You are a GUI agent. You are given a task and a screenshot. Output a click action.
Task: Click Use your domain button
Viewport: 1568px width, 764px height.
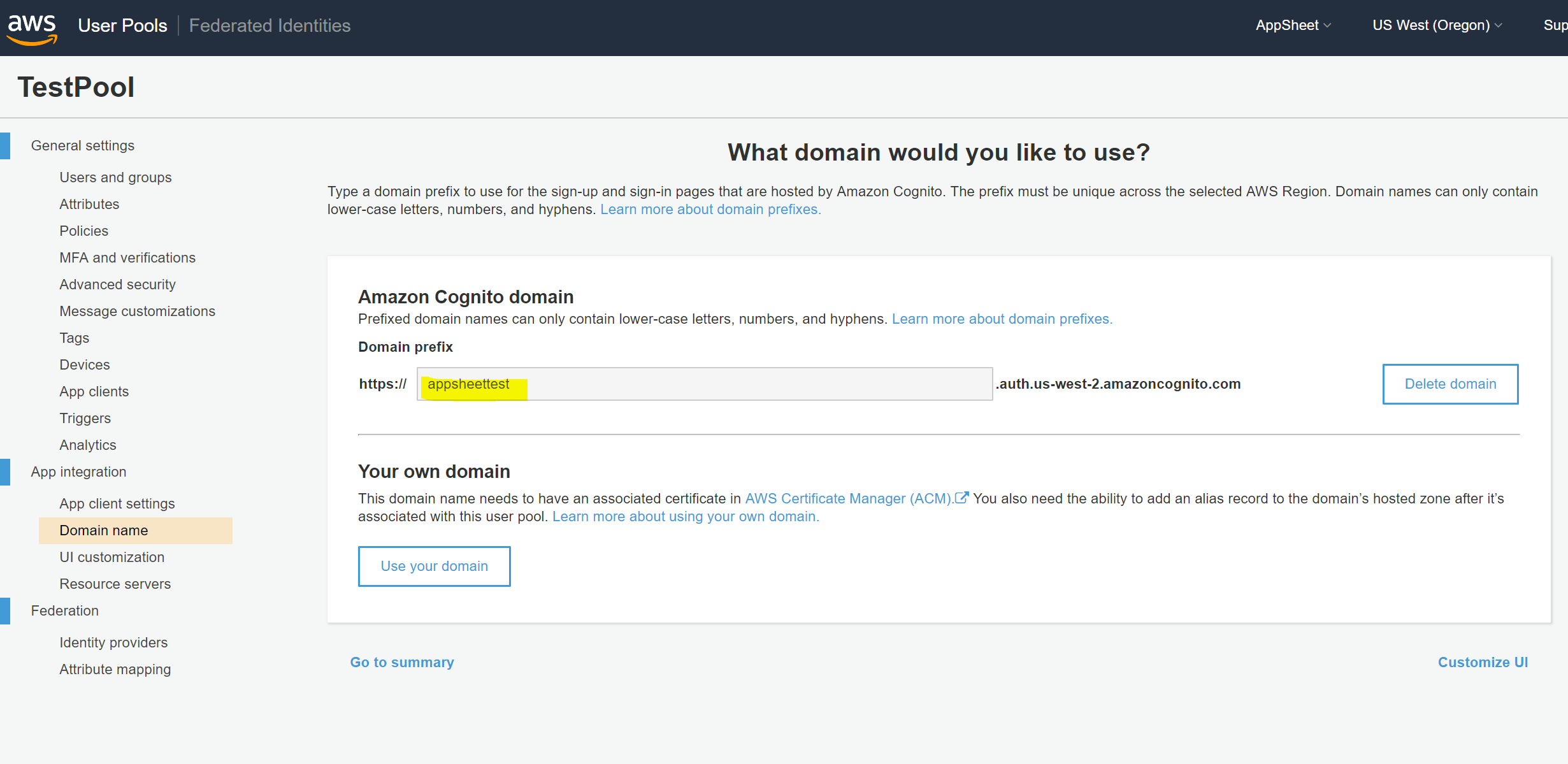[x=434, y=566]
